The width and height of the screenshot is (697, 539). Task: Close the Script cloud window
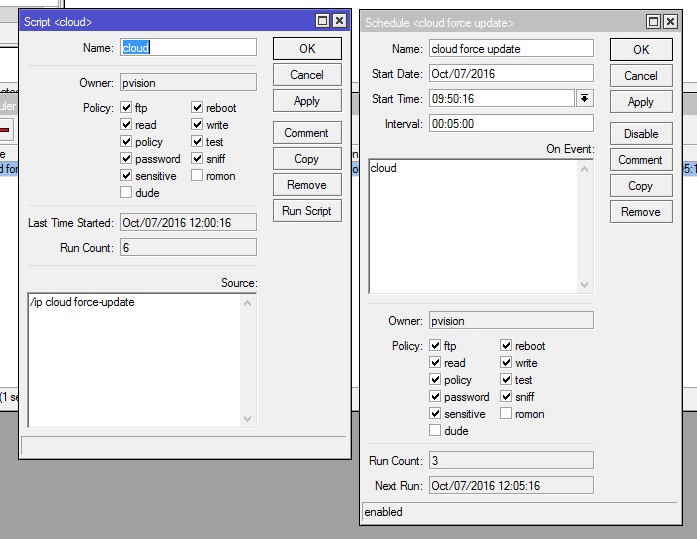[339, 20]
